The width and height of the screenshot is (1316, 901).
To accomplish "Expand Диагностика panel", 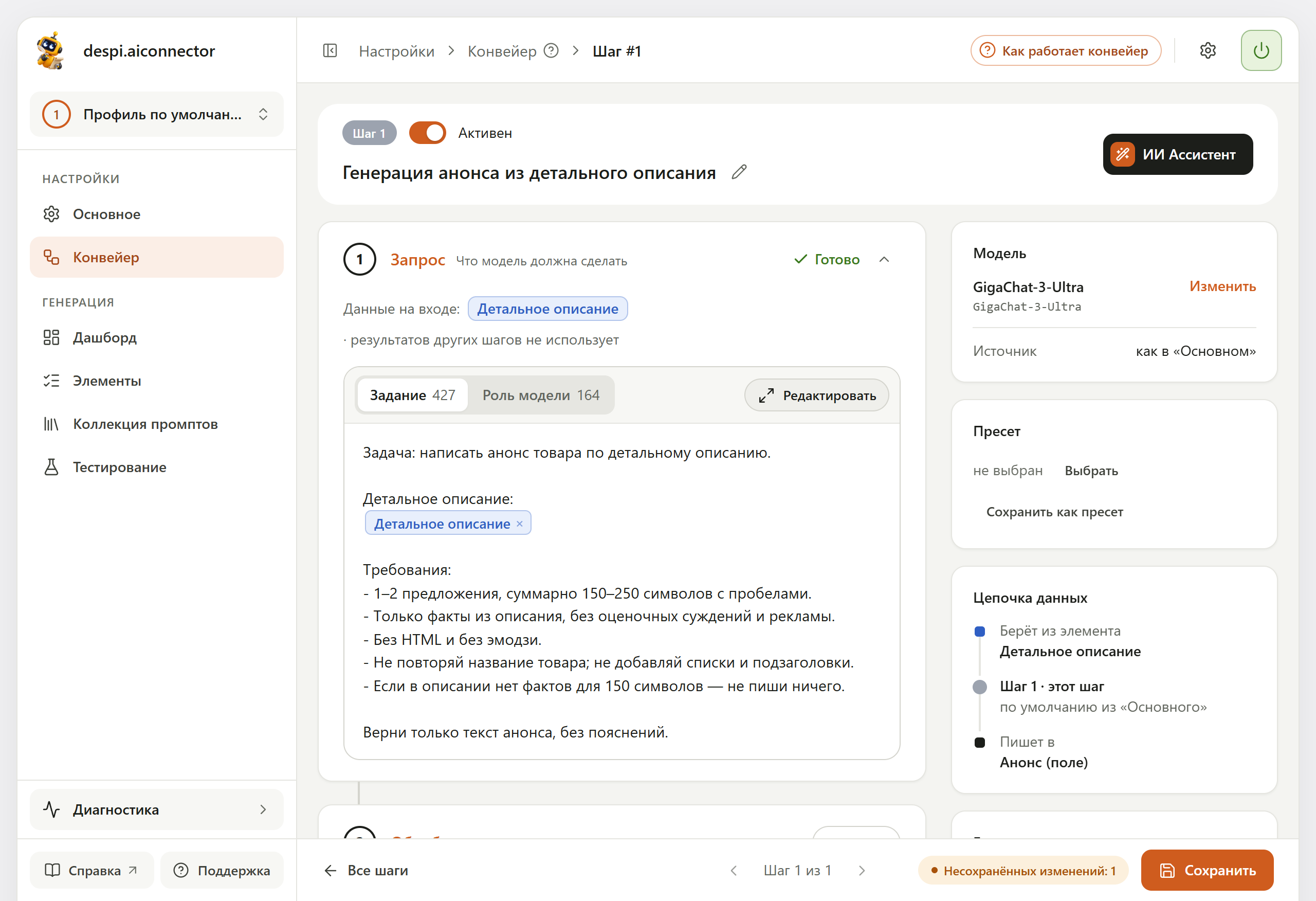I will point(157,809).
